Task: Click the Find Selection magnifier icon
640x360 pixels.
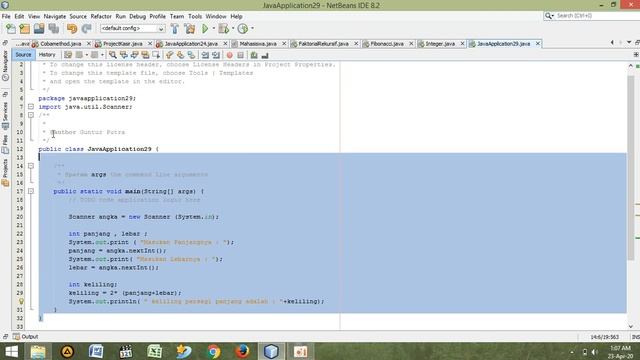Action: click(x=113, y=55)
